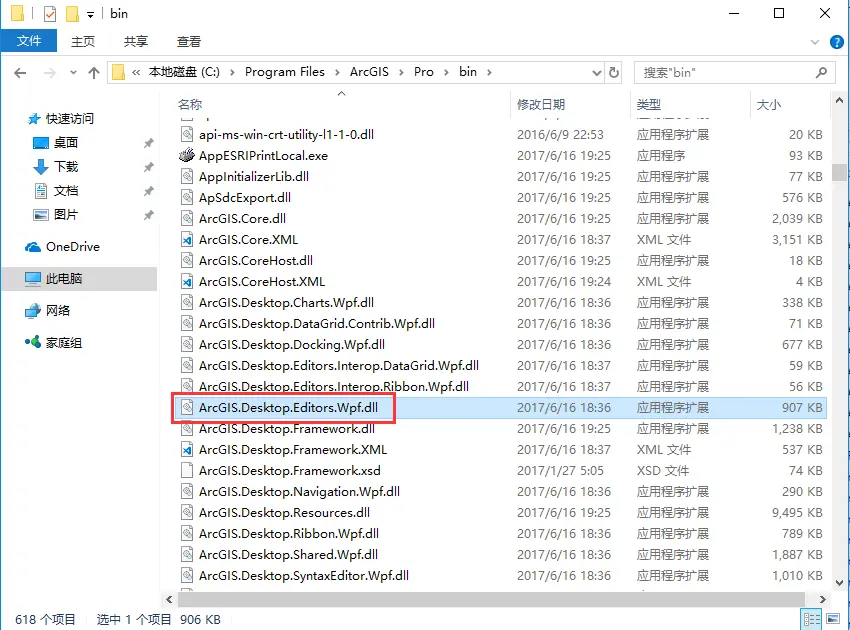The width and height of the screenshot is (850, 630).
Task: Click 本地磁盘 (C:) in the address path
Action: [184, 72]
